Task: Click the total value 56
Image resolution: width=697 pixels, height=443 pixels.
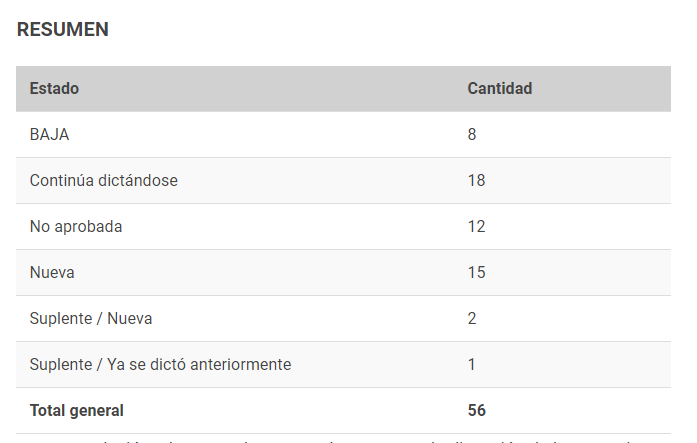Action: pos(477,411)
